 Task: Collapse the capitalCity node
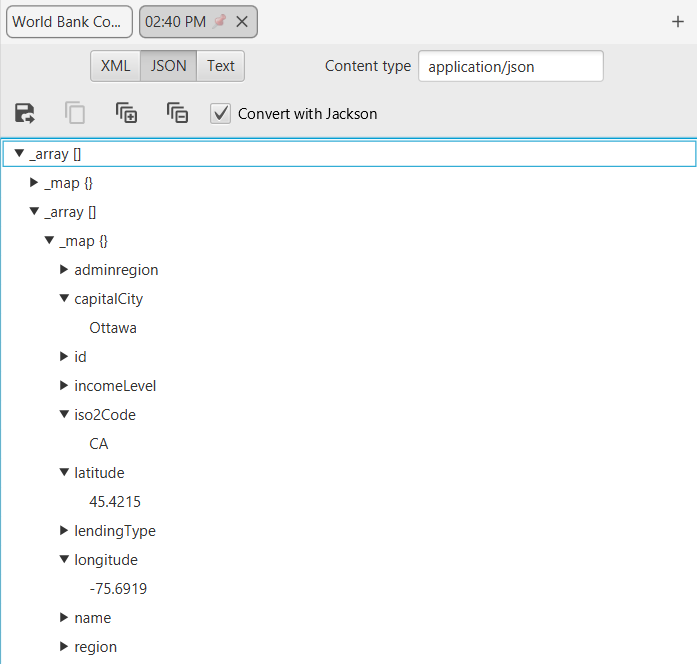[64, 298]
